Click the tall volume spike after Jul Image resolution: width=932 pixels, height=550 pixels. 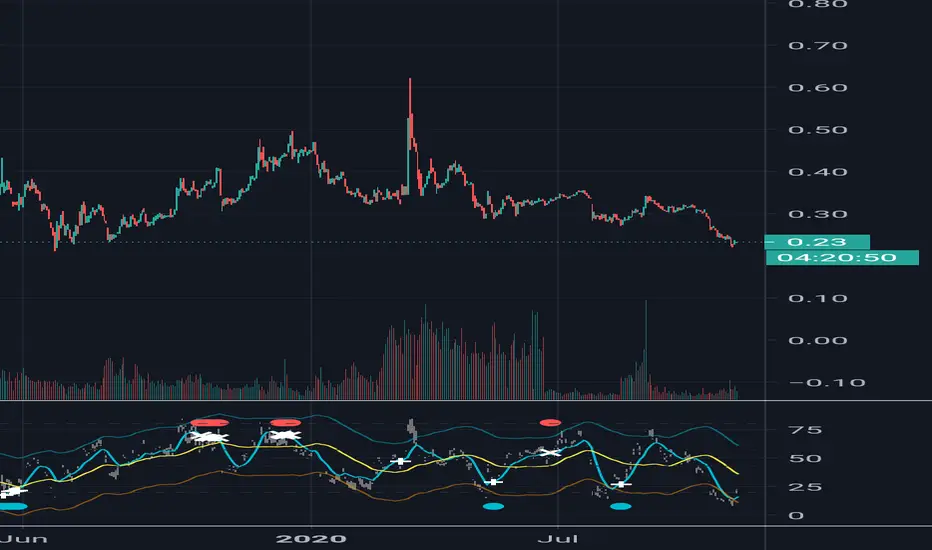pyautogui.click(x=646, y=350)
